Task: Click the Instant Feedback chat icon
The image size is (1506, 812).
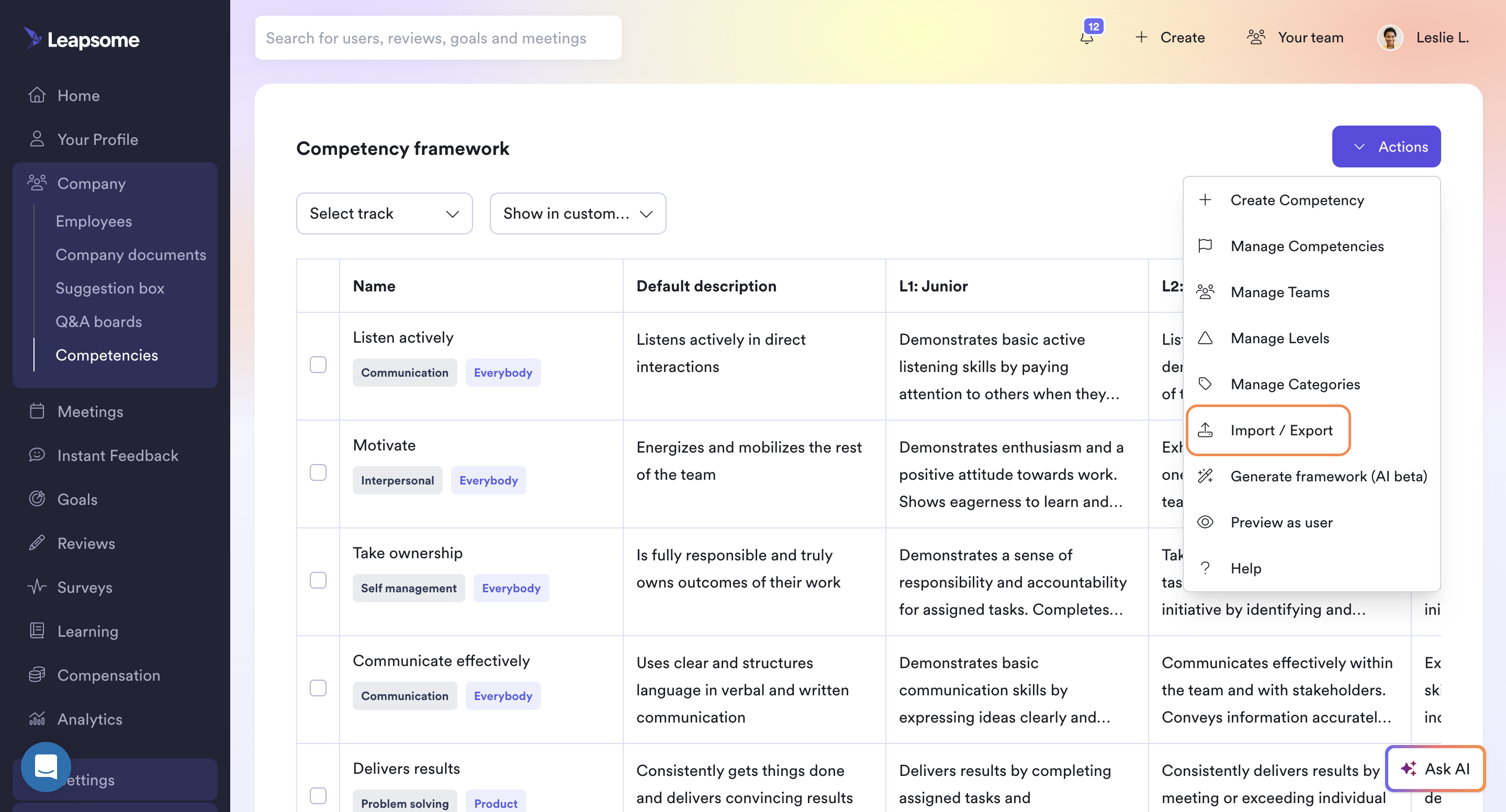Action: 37,455
